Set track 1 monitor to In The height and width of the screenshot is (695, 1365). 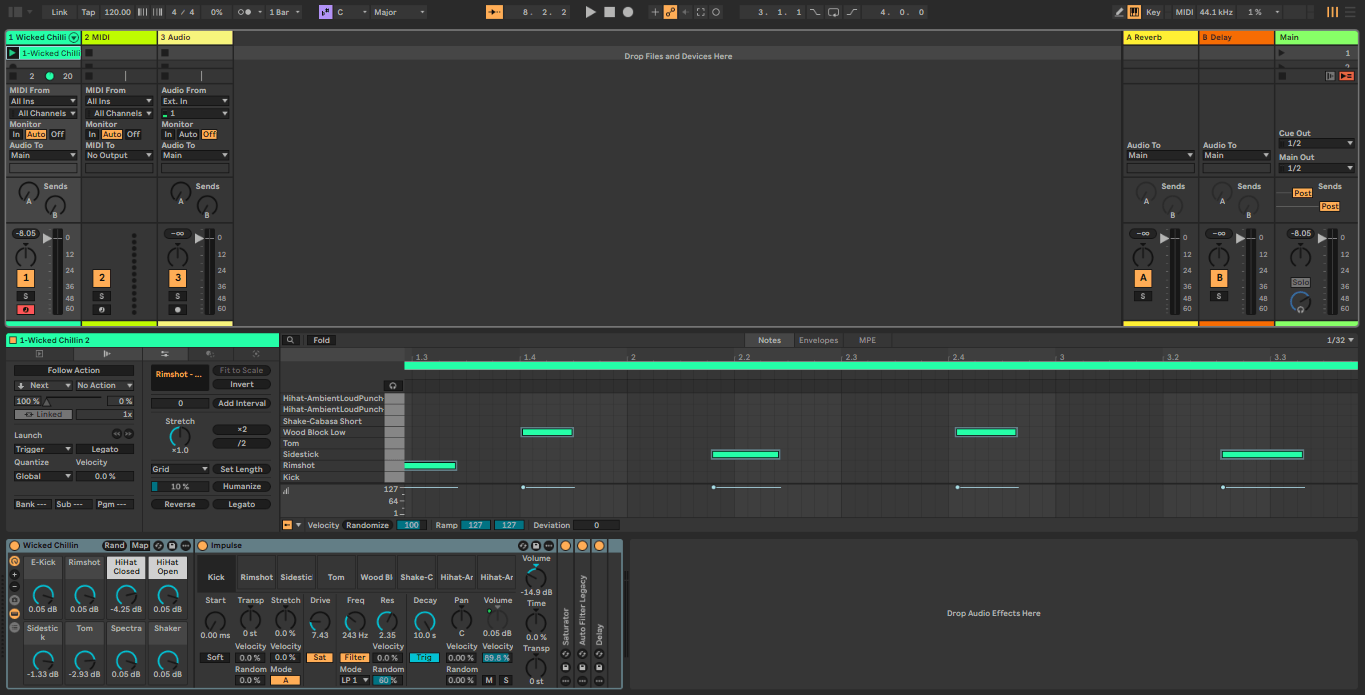16,134
